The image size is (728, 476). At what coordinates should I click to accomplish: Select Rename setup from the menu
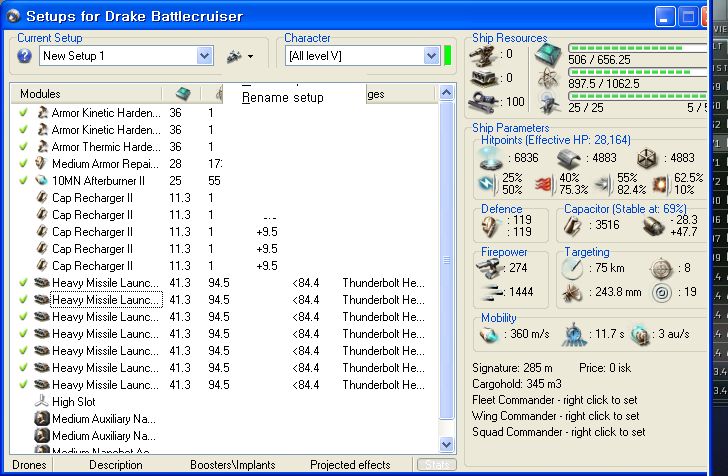tap(283, 97)
